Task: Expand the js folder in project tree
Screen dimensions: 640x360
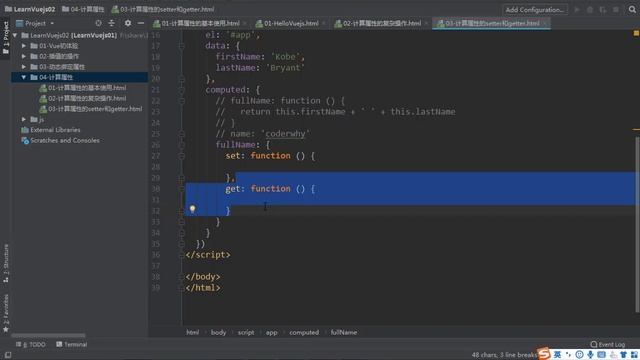Action: point(24,119)
